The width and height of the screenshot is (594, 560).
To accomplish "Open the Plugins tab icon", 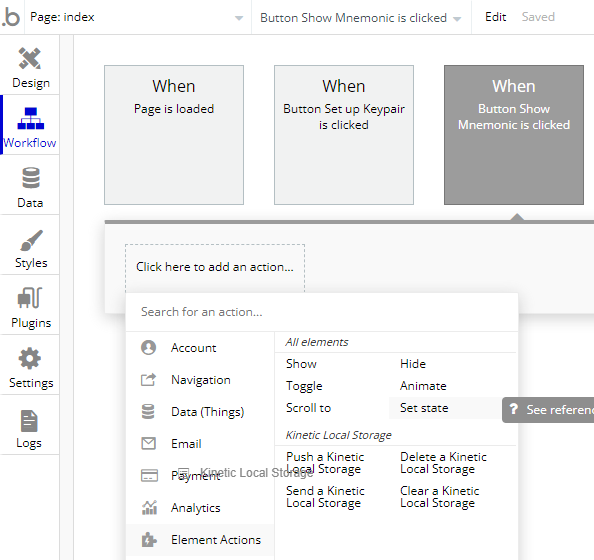I will [30, 298].
